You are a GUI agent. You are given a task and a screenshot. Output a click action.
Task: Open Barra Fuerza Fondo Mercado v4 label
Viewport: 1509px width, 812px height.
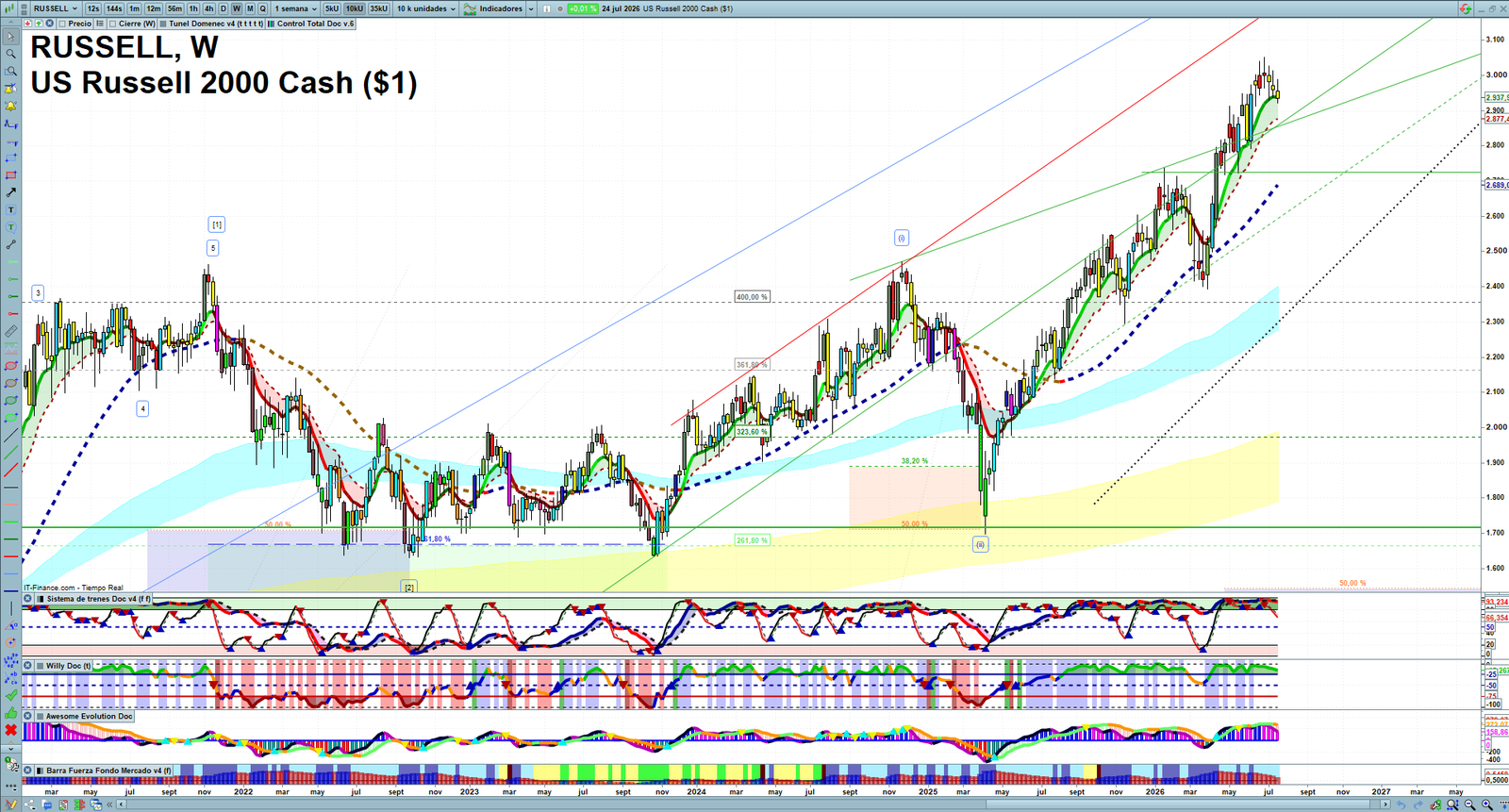click(108, 771)
